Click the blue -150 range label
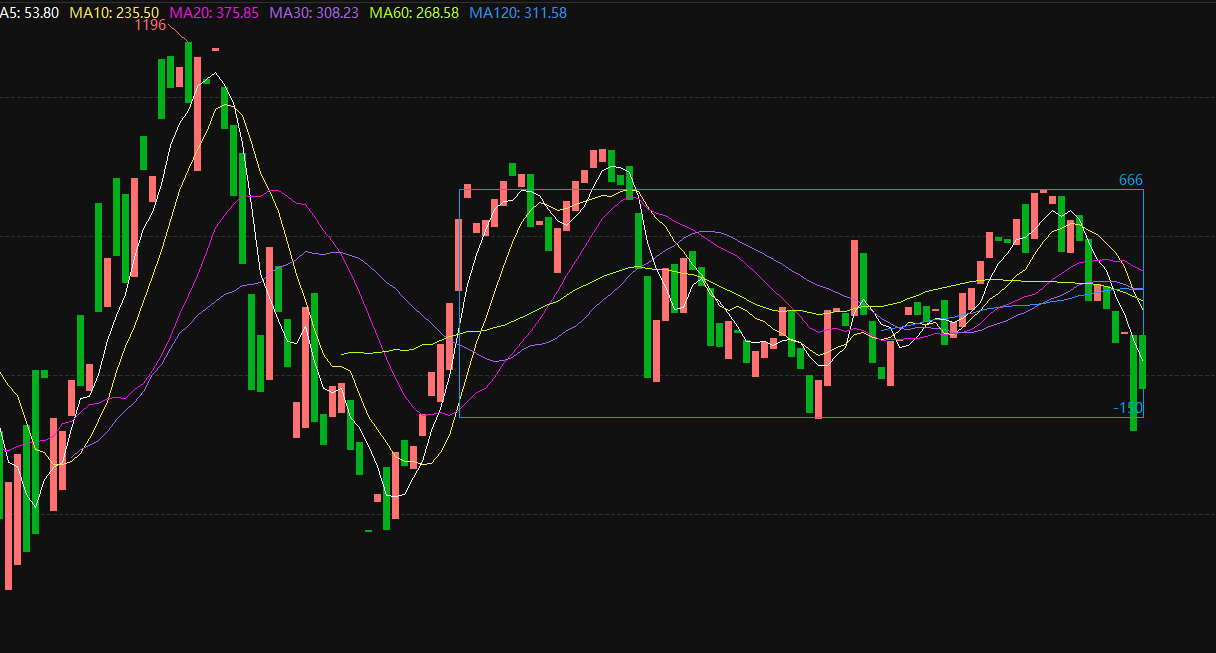This screenshot has width=1216, height=653. (x=1127, y=408)
